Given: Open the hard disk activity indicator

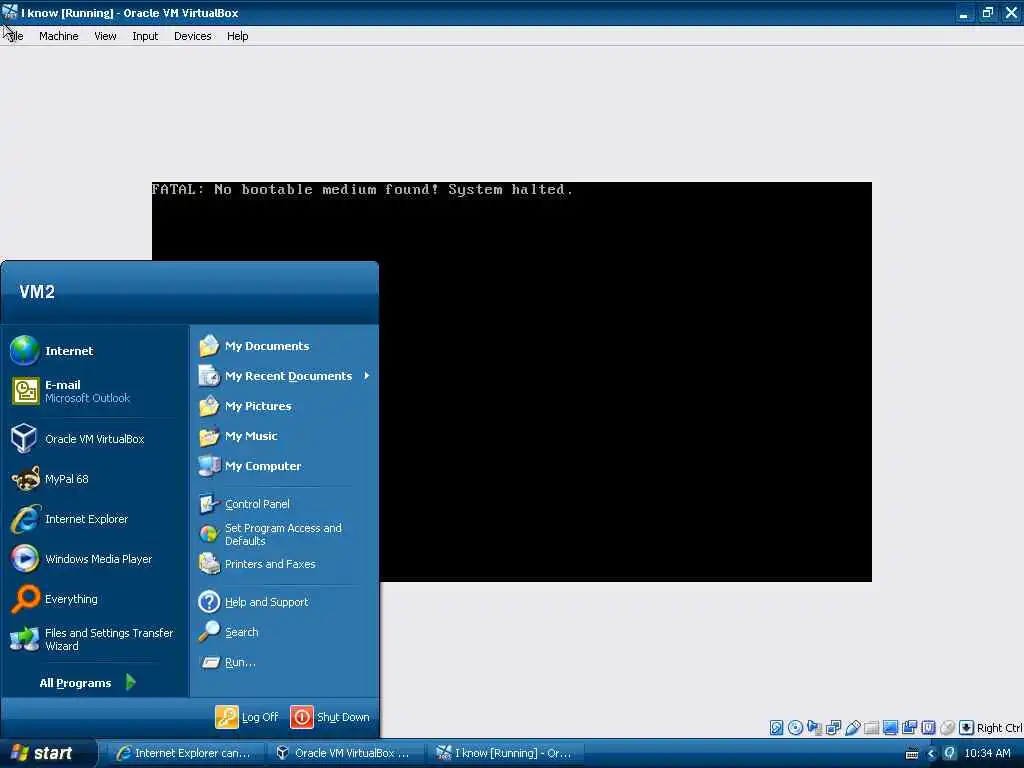Looking at the screenshot, I should 776,728.
